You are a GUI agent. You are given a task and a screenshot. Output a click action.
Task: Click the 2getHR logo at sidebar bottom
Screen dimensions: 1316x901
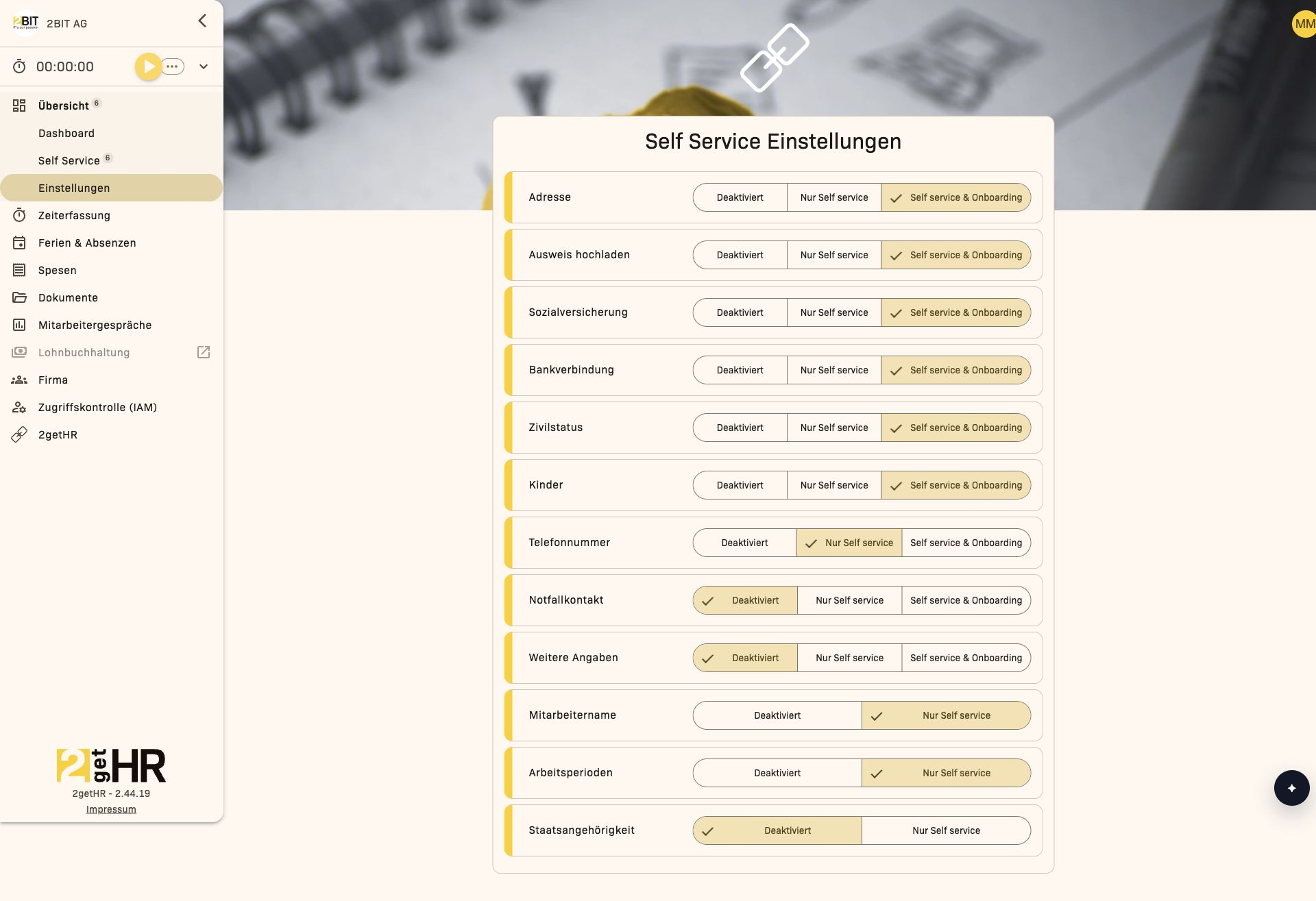[111, 765]
